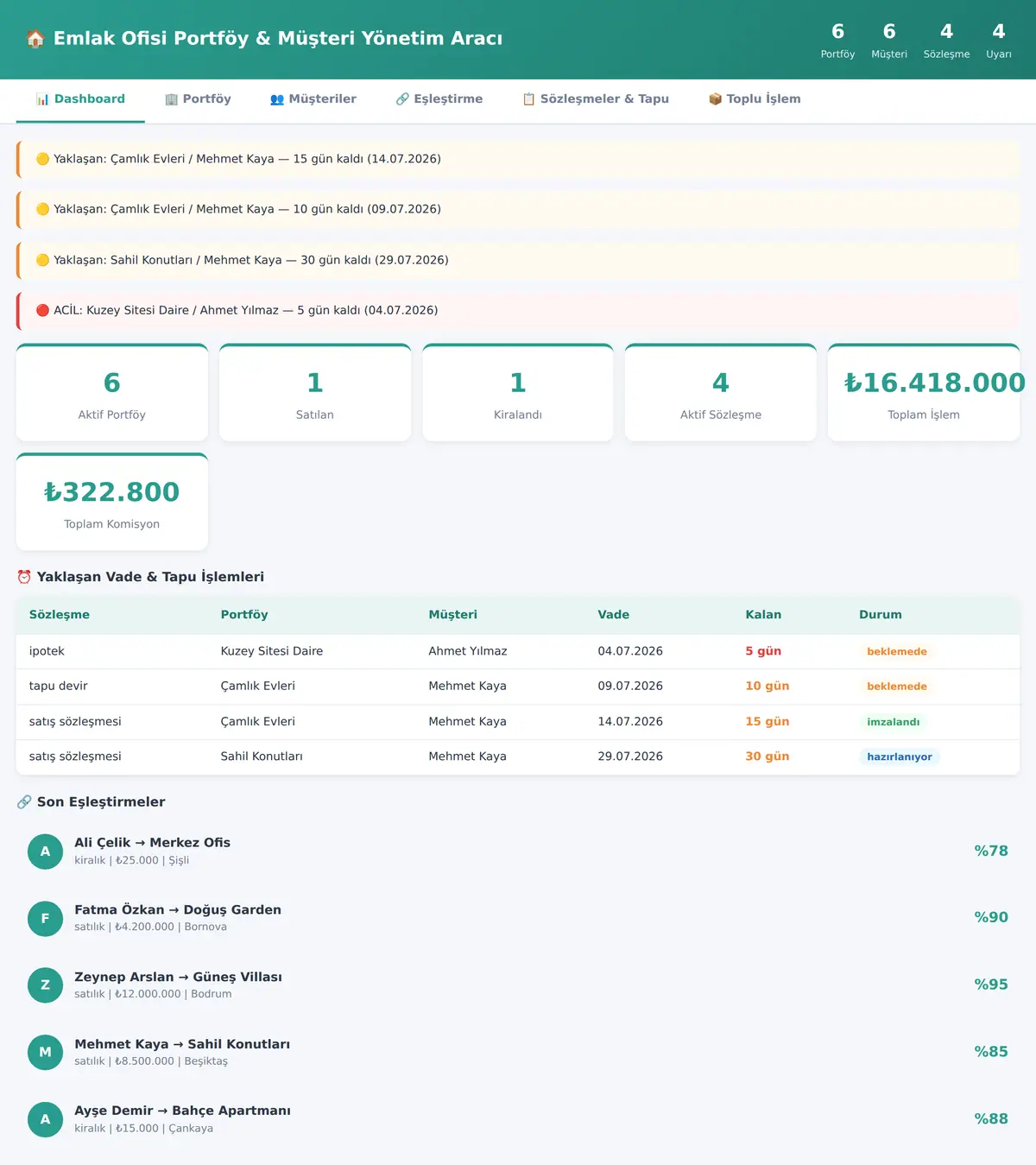Select Ali Çelik's avatar circle
Viewport: 1036px width, 1165px height.
click(46, 852)
